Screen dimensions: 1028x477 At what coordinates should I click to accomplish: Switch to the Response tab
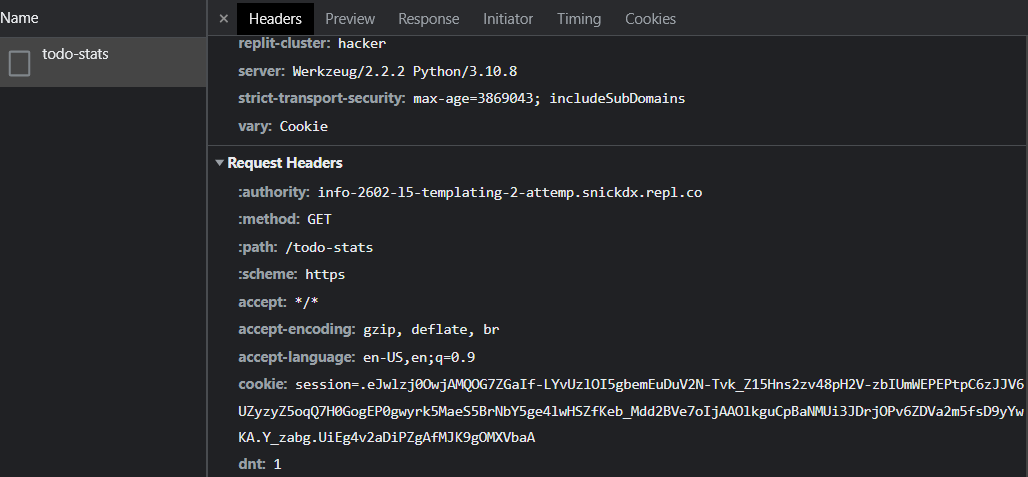point(428,19)
